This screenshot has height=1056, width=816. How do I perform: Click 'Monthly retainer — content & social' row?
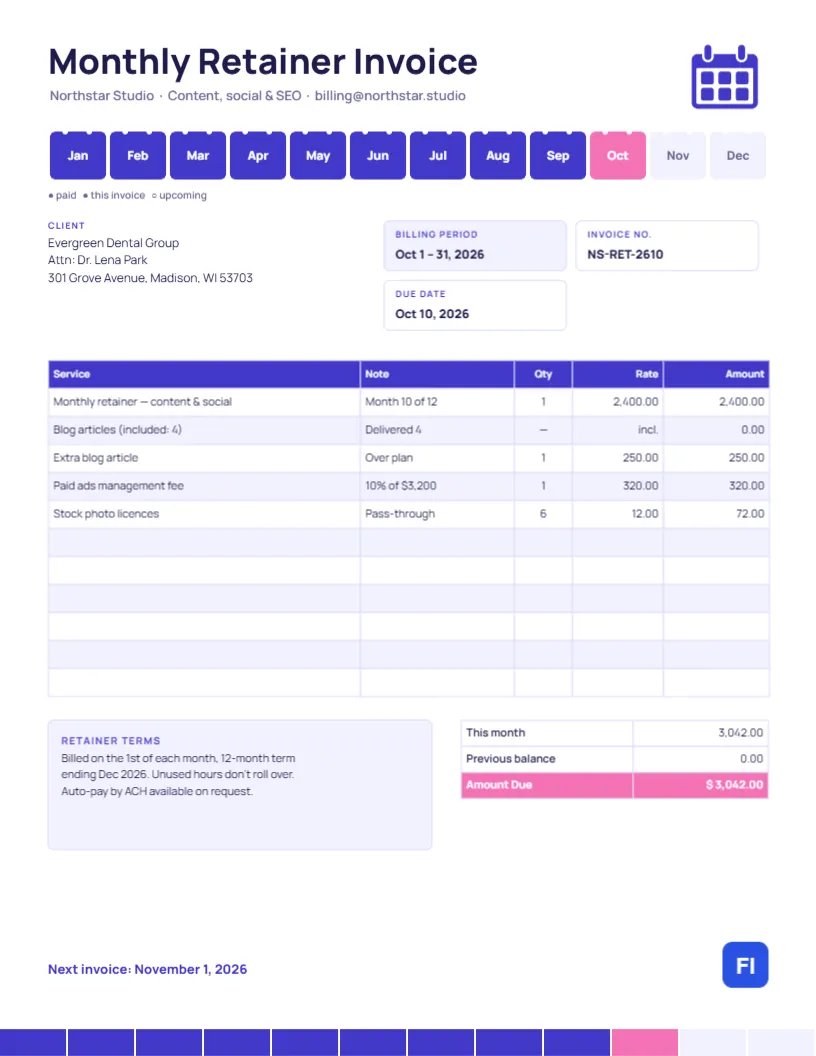click(x=409, y=402)
